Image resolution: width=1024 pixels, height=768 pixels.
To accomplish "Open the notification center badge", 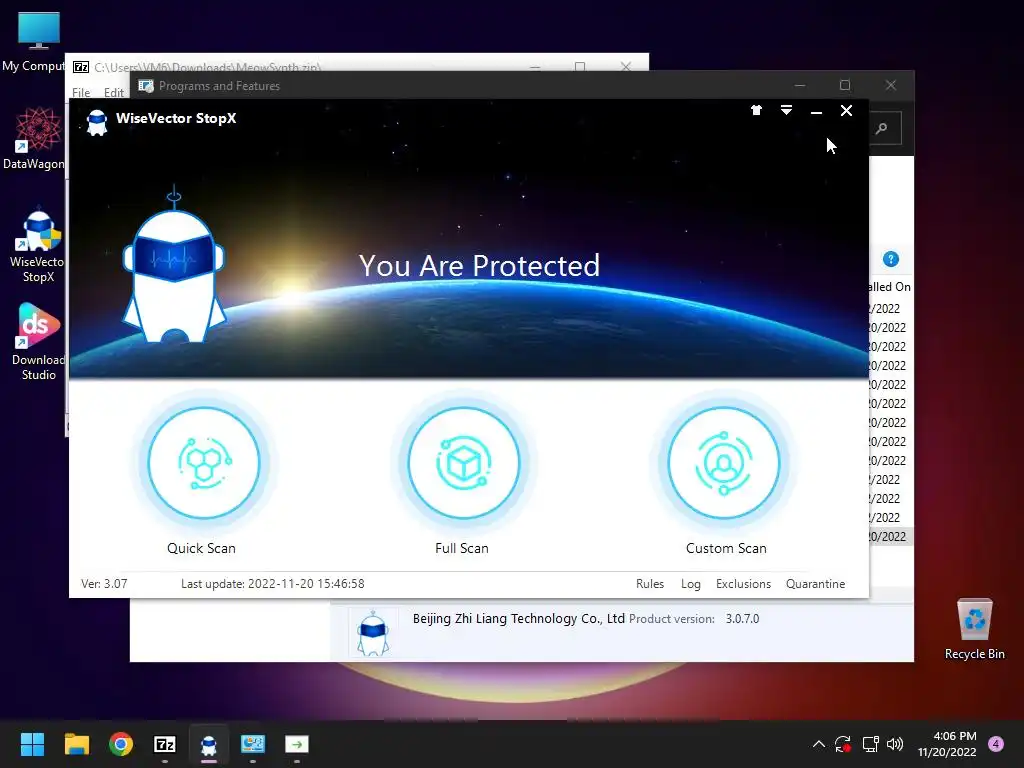I will point(996,744).
